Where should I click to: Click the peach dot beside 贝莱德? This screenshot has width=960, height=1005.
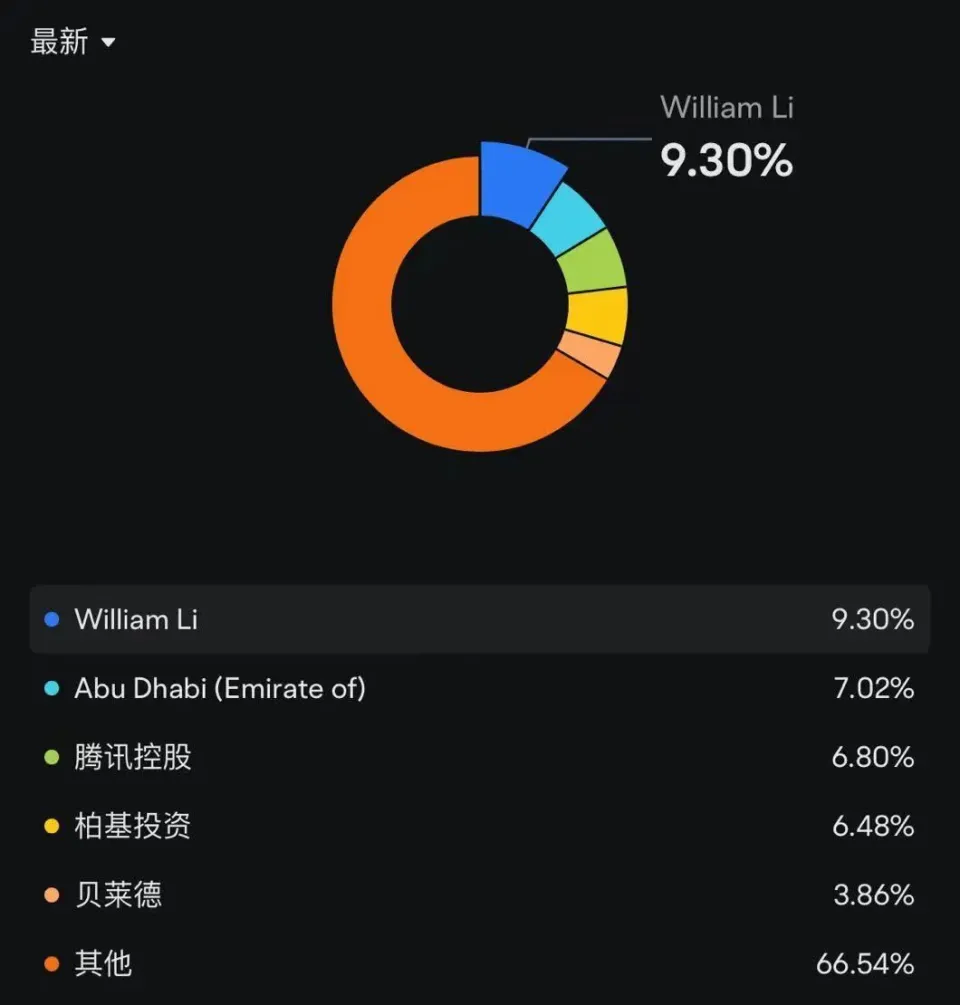[x=52, y=895]
